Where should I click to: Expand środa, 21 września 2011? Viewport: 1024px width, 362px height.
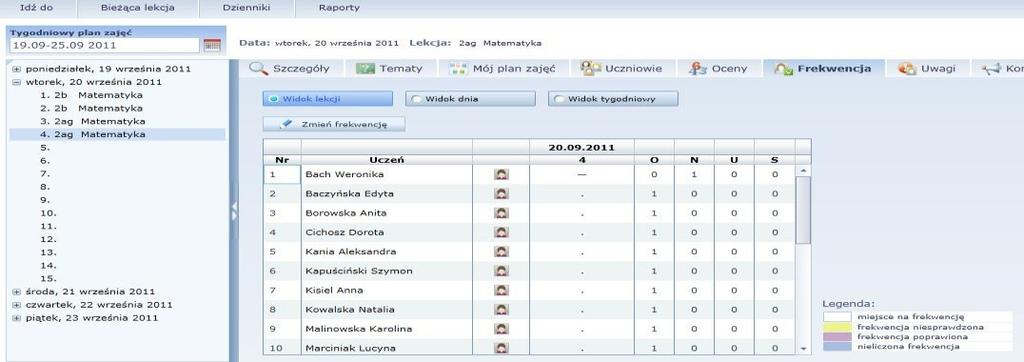pos(17,291)
